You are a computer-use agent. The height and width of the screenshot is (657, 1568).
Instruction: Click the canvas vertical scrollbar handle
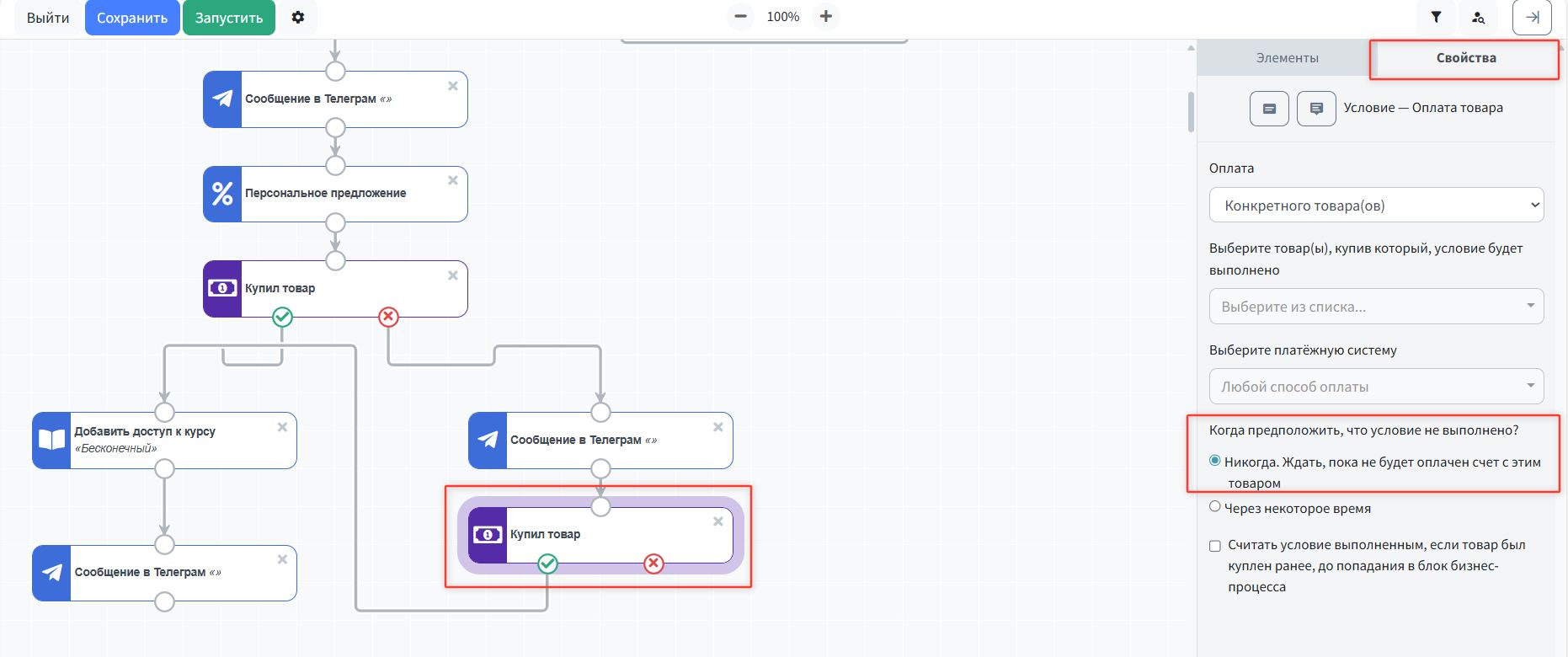(x=1191, y=112)
